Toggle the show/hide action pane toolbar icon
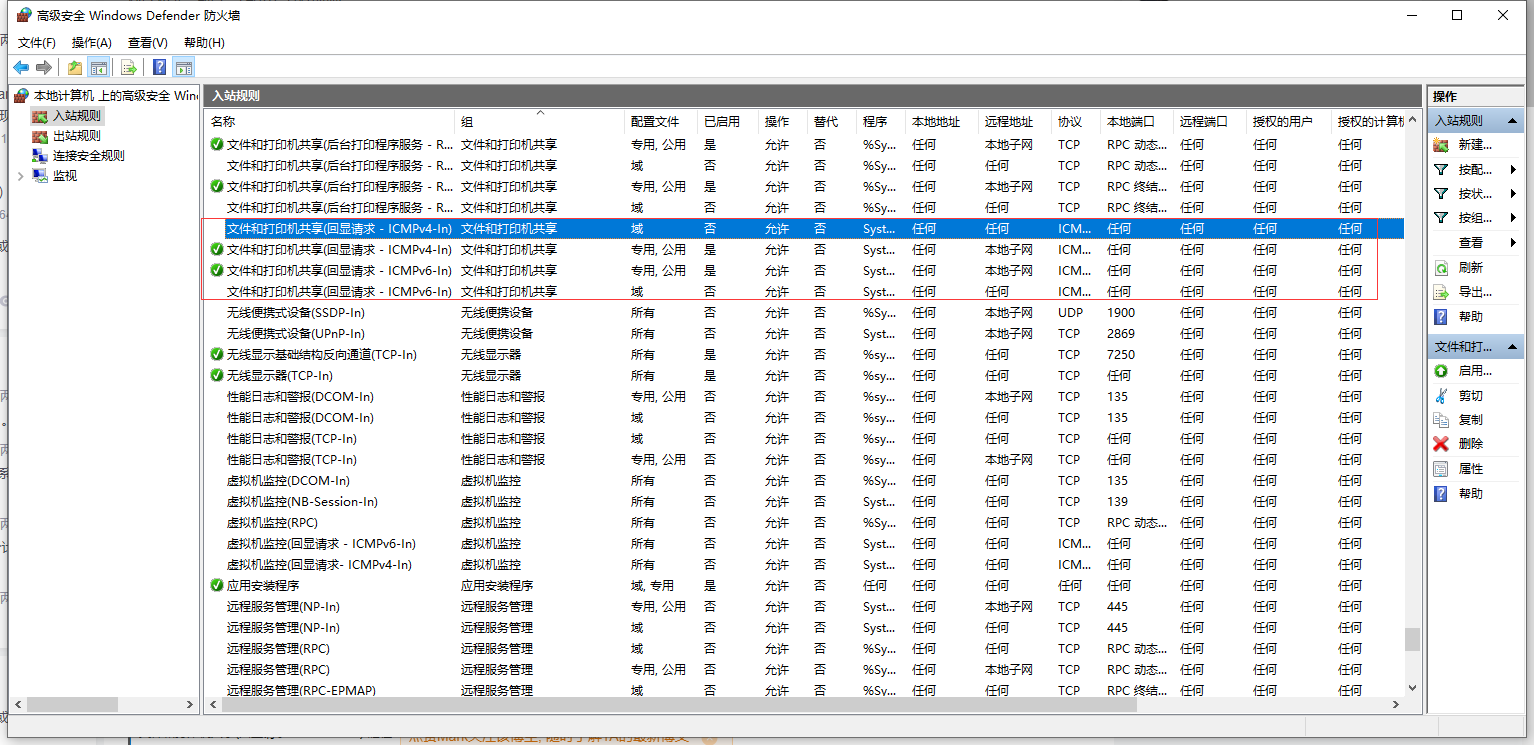 (183, 68)
